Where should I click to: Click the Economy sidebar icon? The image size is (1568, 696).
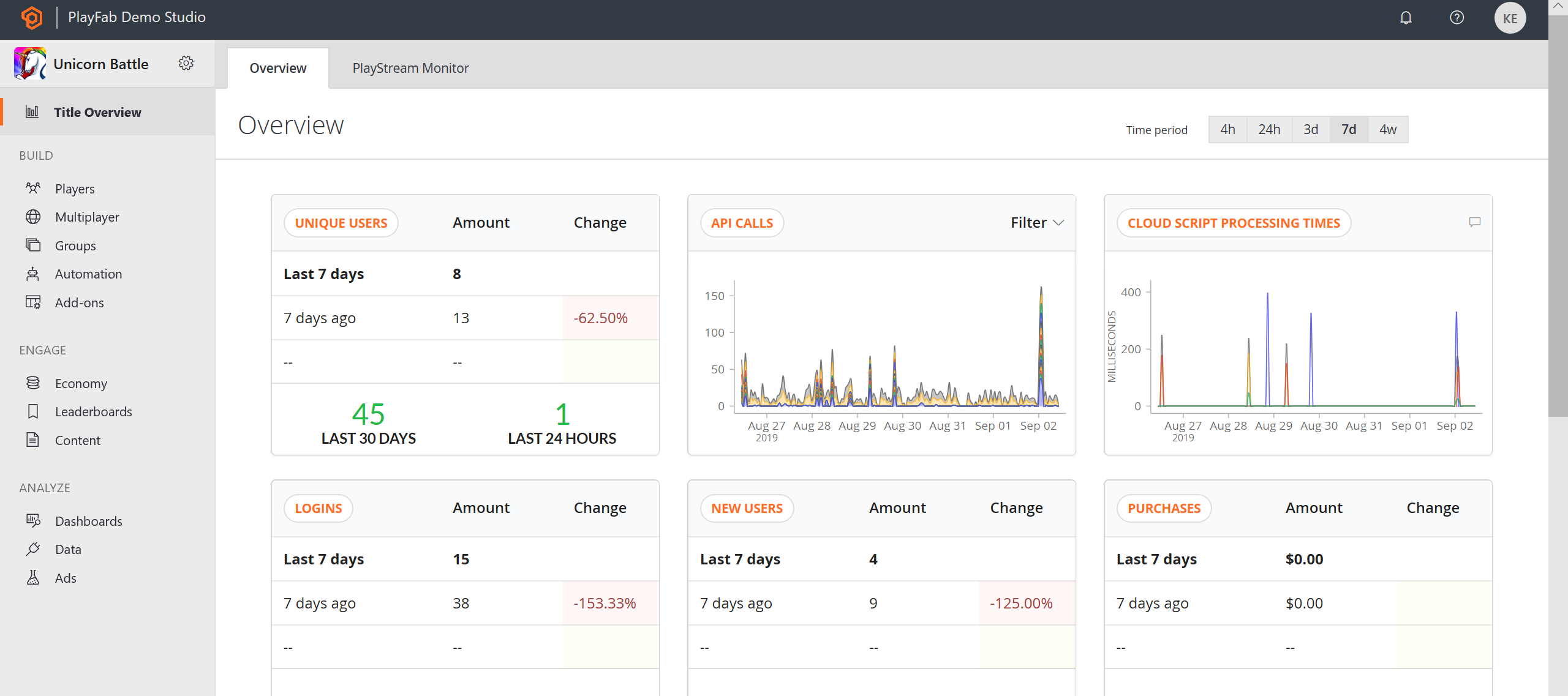(x=33, y=382)
